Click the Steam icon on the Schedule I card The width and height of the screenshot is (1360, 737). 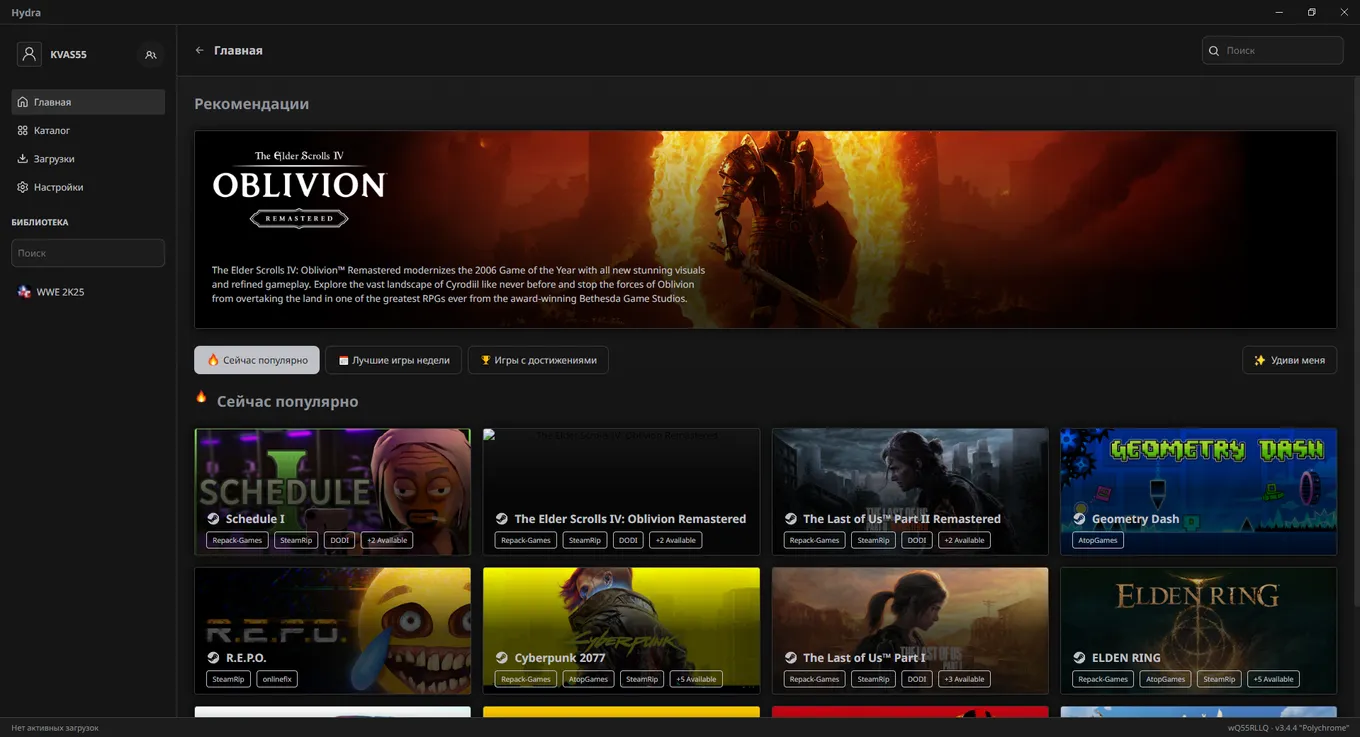click(x=213, y=519)
